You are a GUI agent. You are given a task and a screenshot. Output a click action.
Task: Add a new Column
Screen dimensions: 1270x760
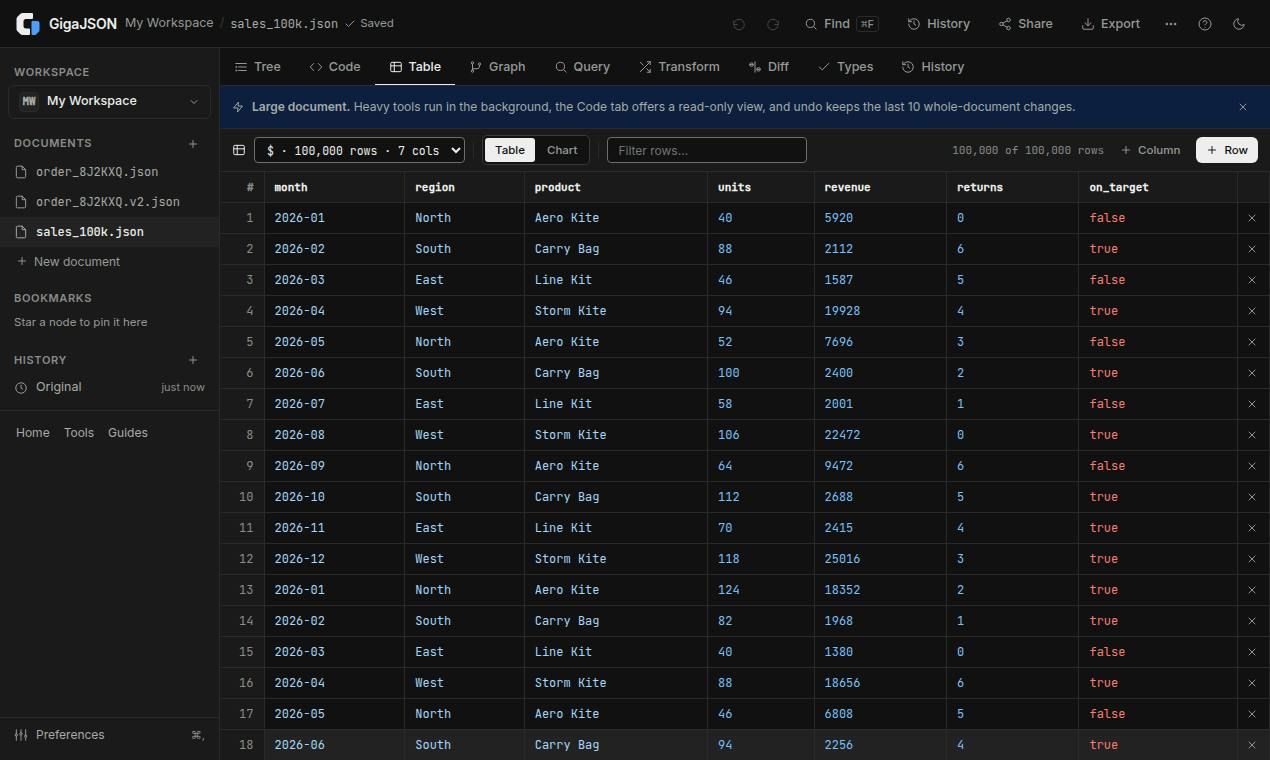(1150, 150)
